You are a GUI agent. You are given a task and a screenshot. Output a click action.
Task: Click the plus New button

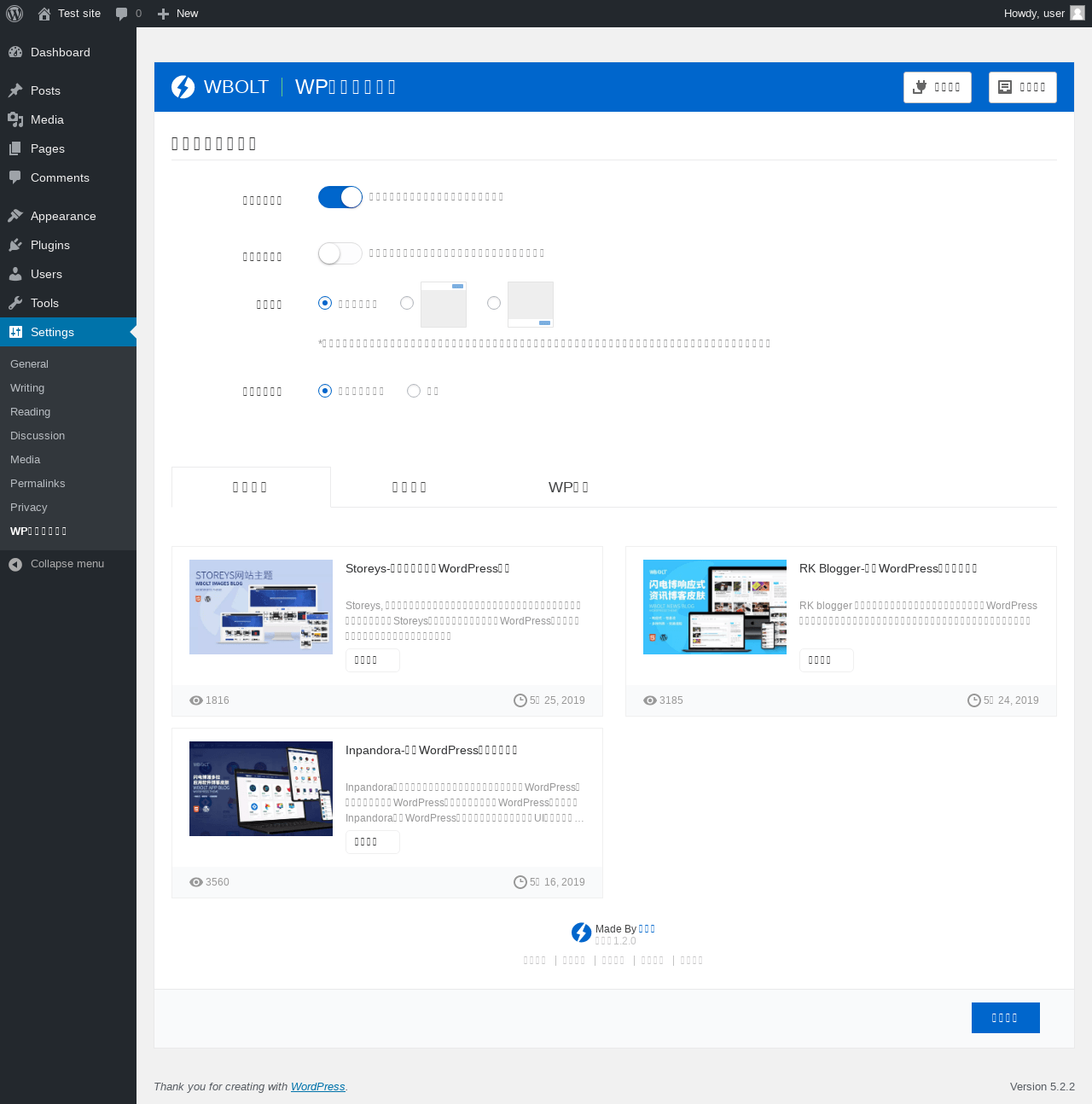[x=177, y=14]
